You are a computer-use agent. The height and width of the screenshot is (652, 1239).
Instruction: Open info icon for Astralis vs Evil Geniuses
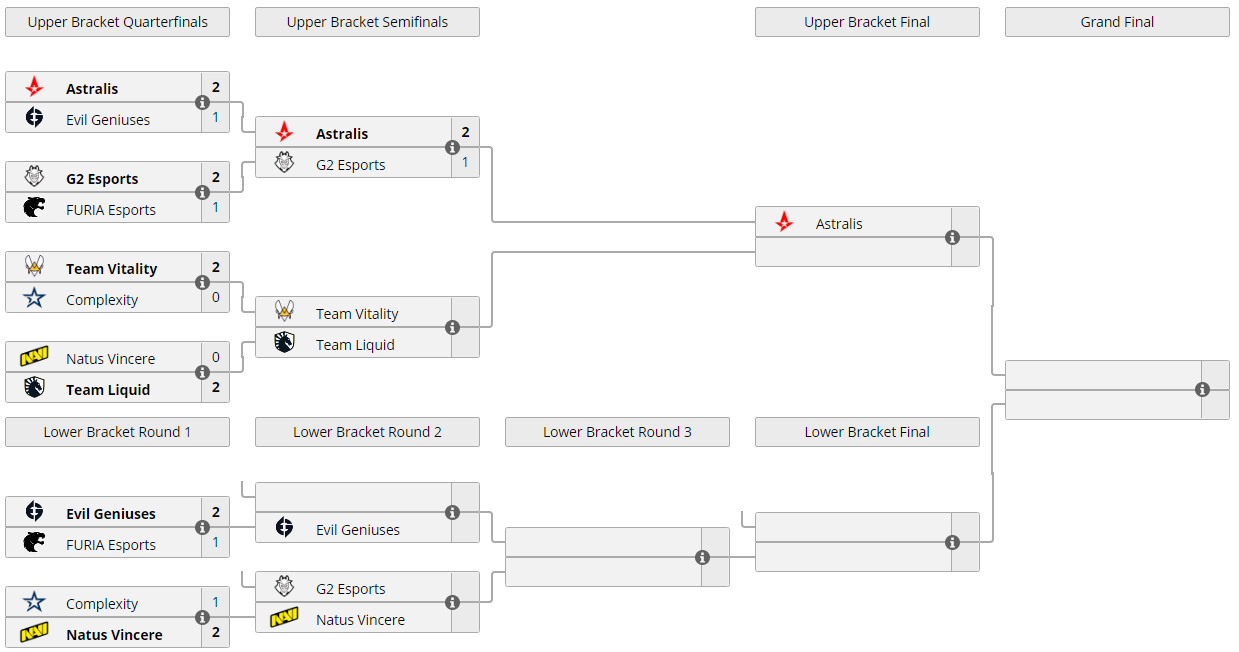point(202,103)
